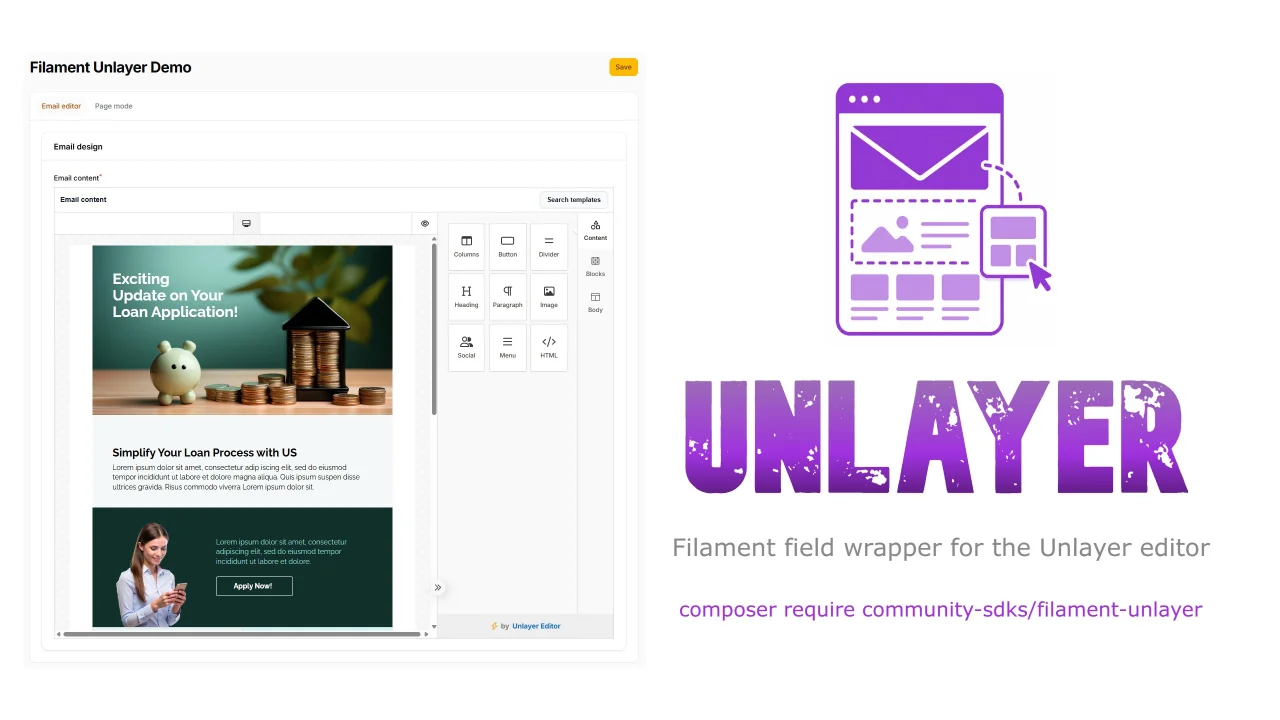Click 'Simplify Your Loan Process with US' heading
The image size is (1280, 720).
204,453
